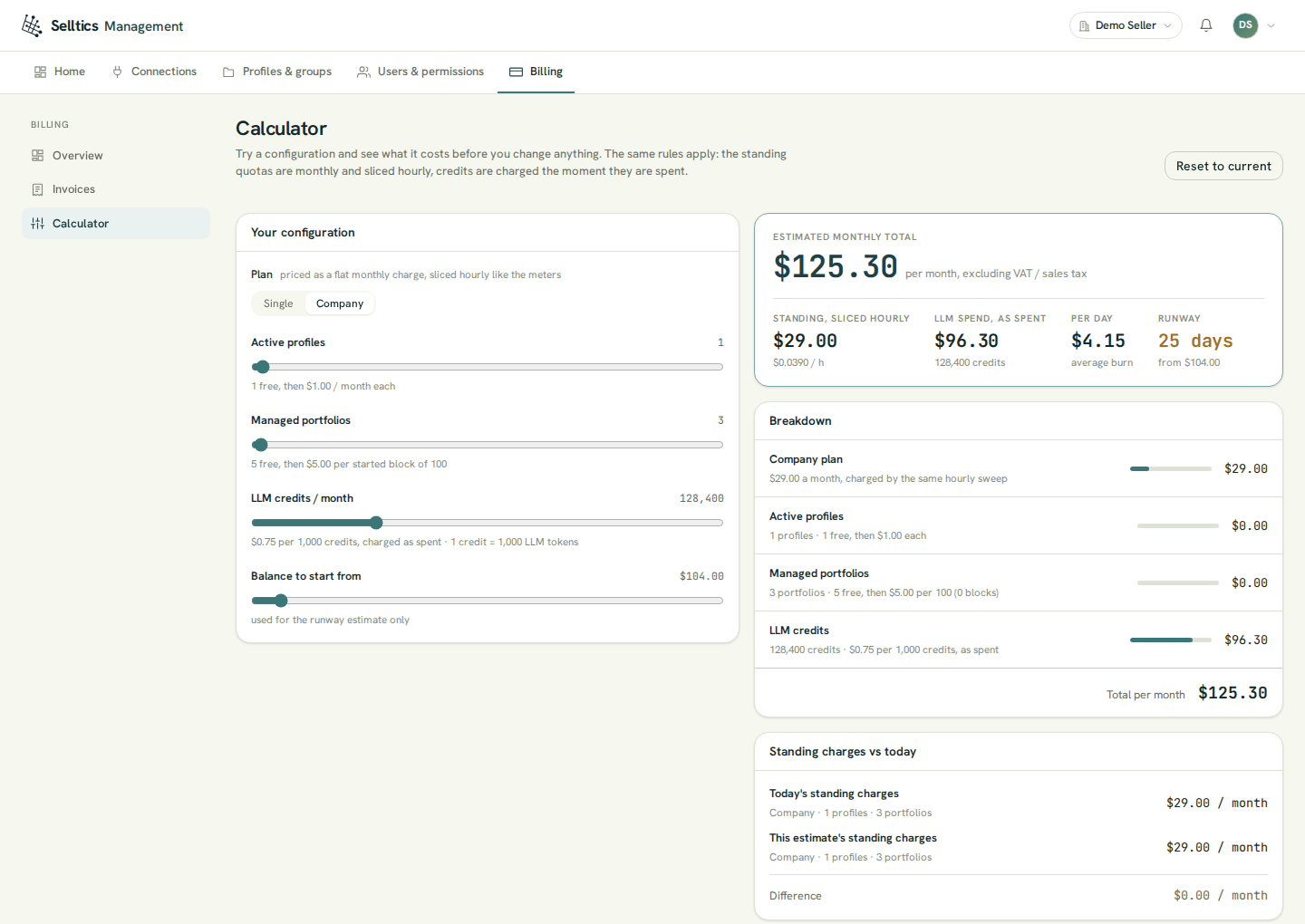This screenshot has height=924, width=1305.
Task: Click the Users & permissions people icon
Action: [x=363, y=72]
